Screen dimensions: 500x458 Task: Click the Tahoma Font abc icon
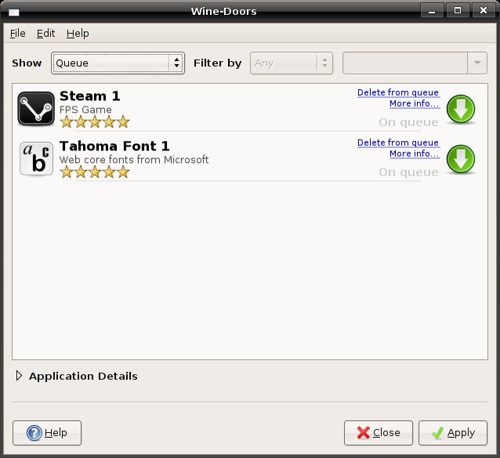point(36,159)
